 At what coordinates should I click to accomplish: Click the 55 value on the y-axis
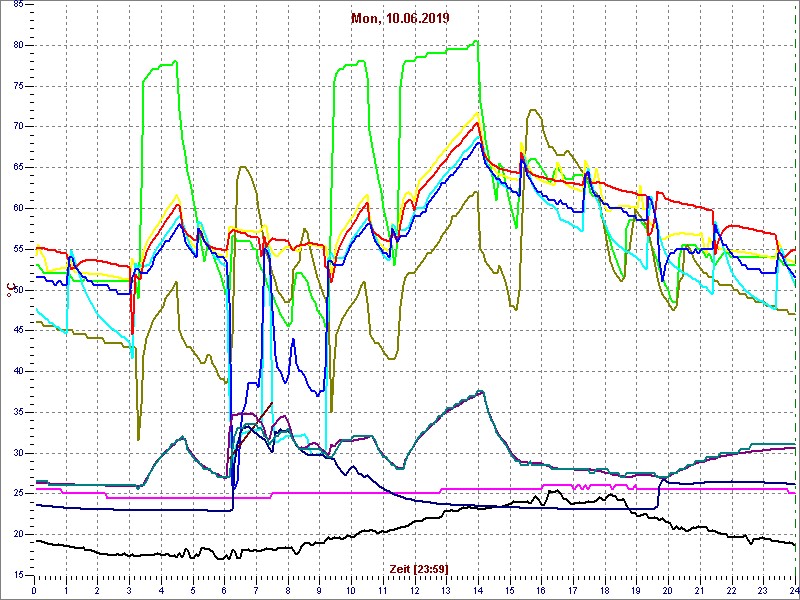tap(17, 249)
